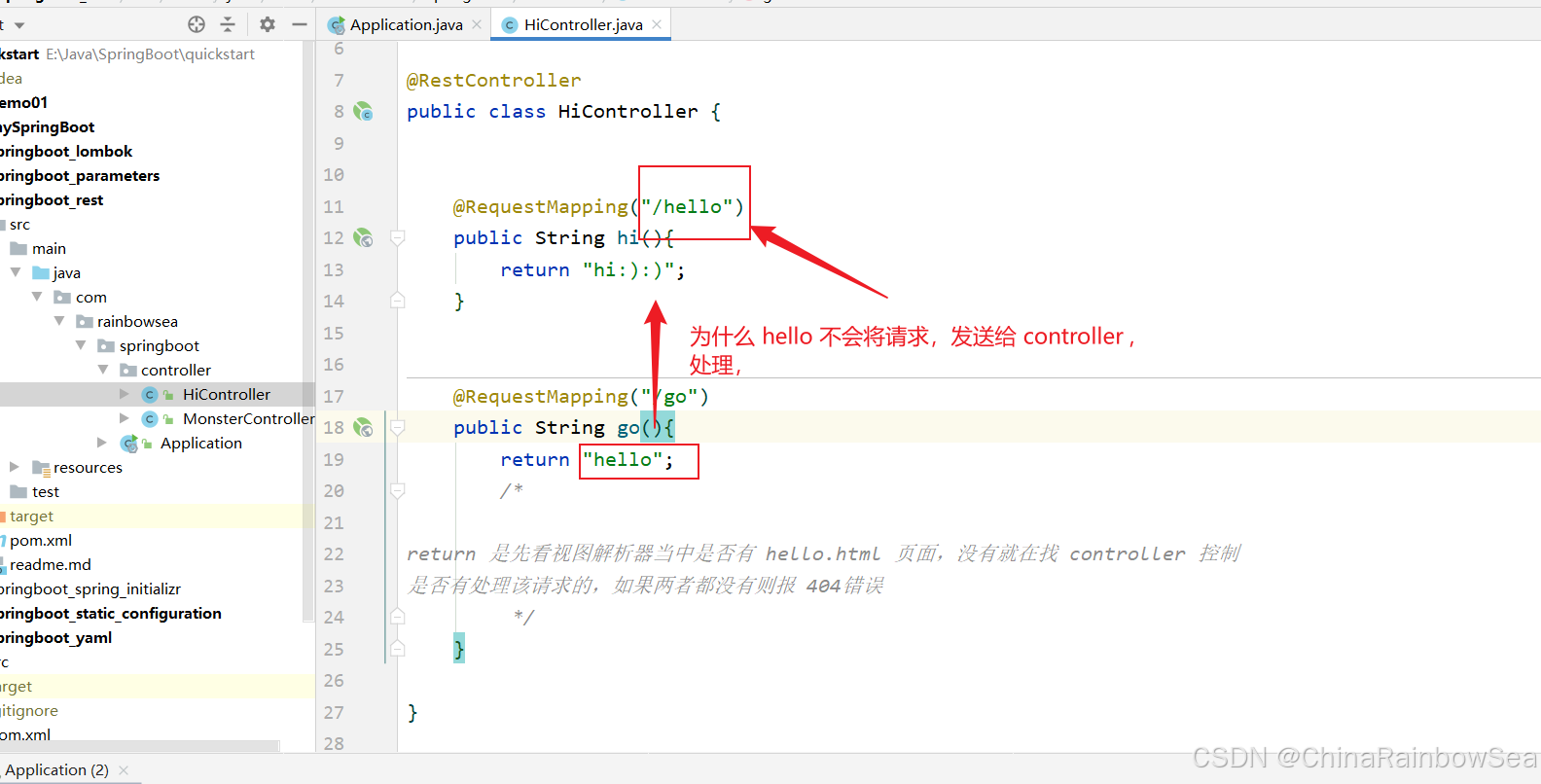Click the gutter icon on line 12
This screenshot has width=1541, height=784.
coord(363,238)
